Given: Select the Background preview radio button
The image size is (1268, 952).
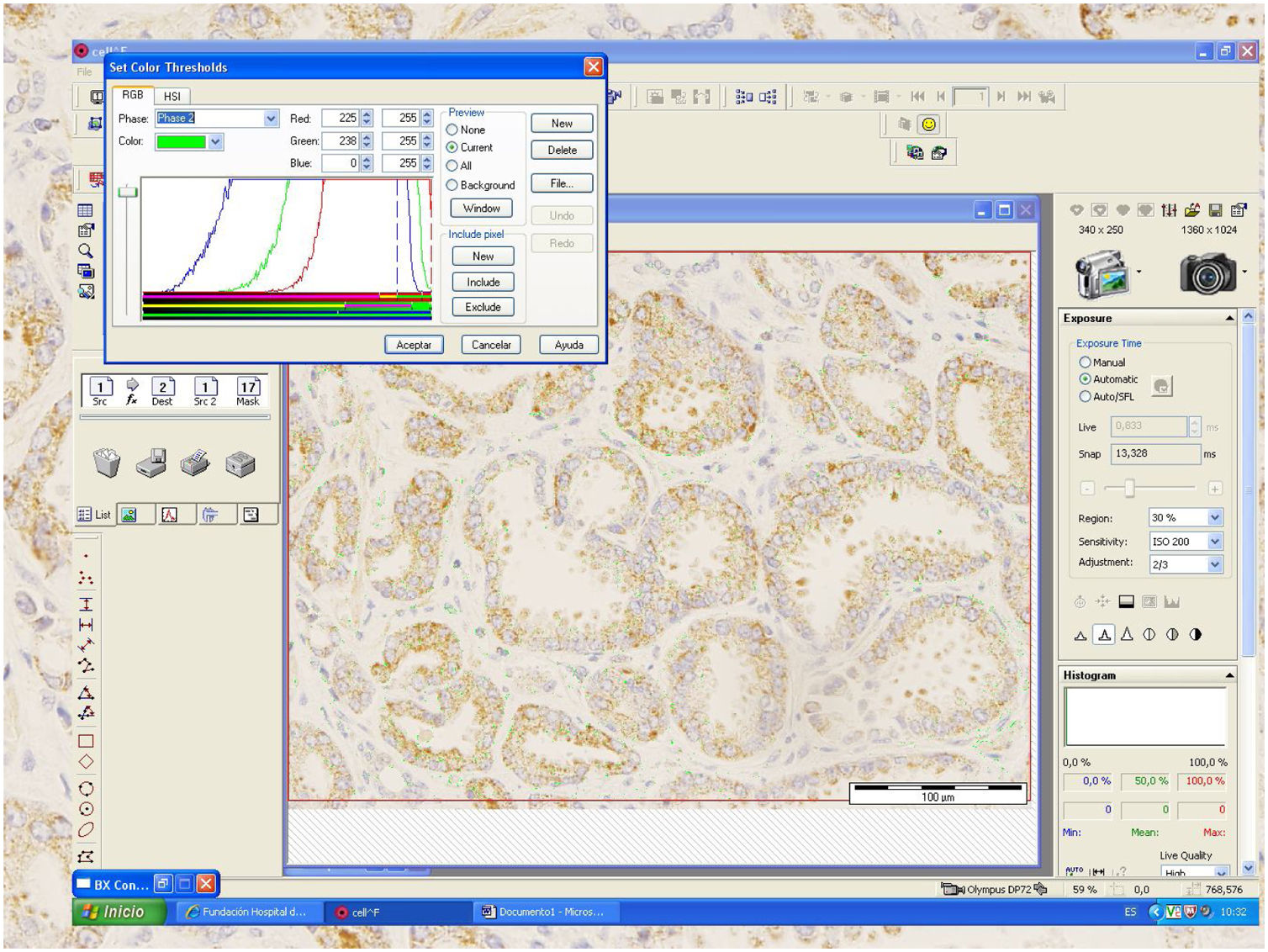Looking at the screenshot, I should 452,185.
